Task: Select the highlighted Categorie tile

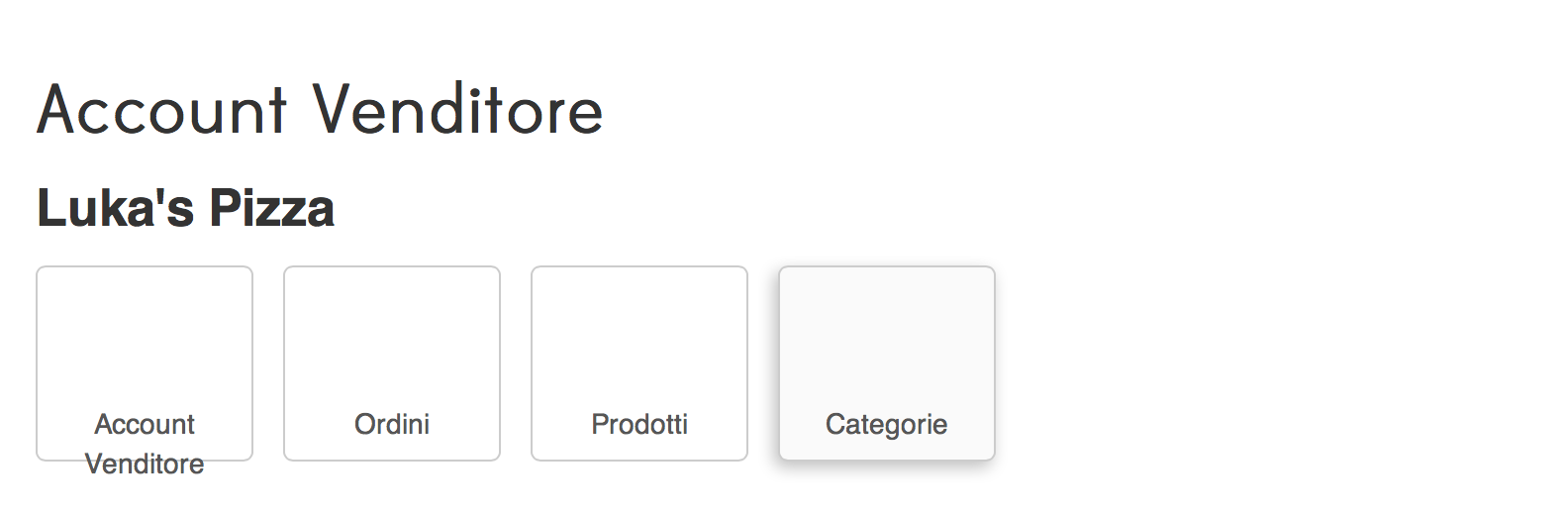Action: pyautogui.click(x=887, y=363)
